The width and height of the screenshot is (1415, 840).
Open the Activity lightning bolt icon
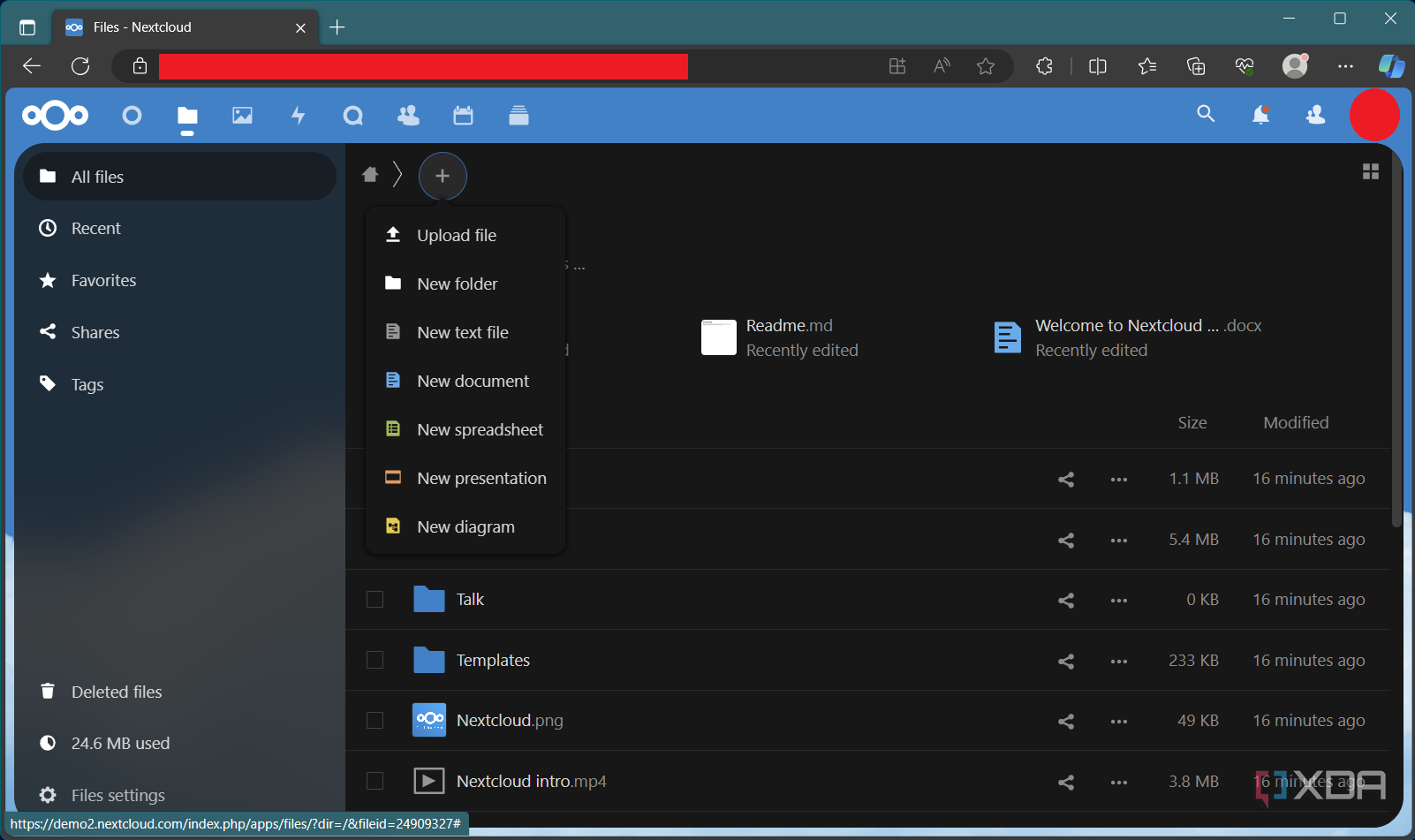coord(299,116)
